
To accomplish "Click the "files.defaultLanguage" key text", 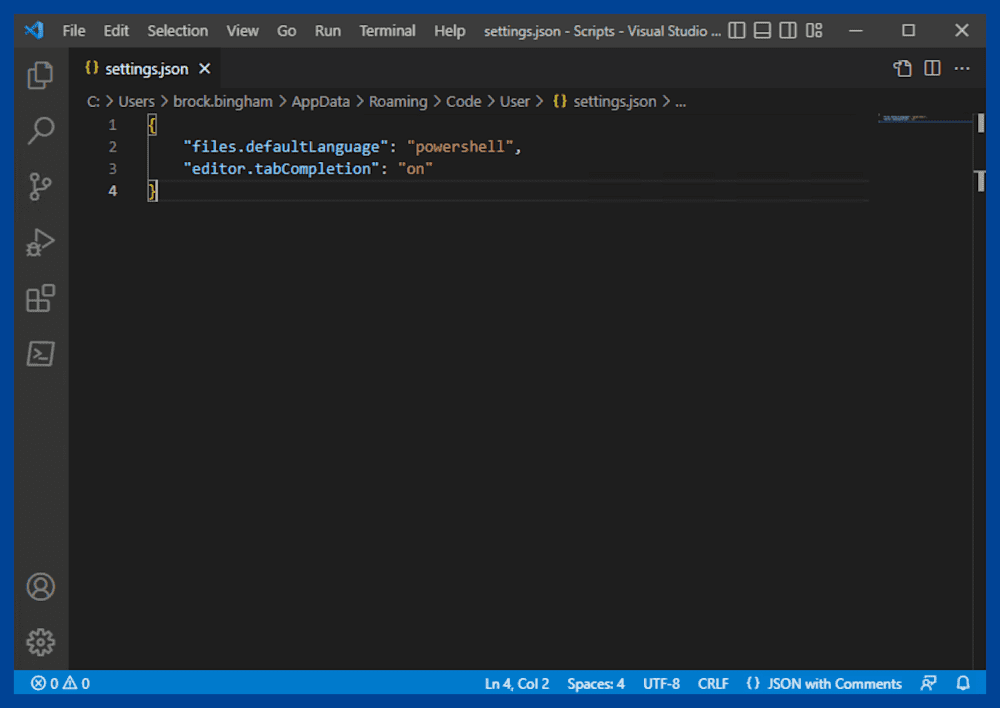I will click(x=286, y=147).
